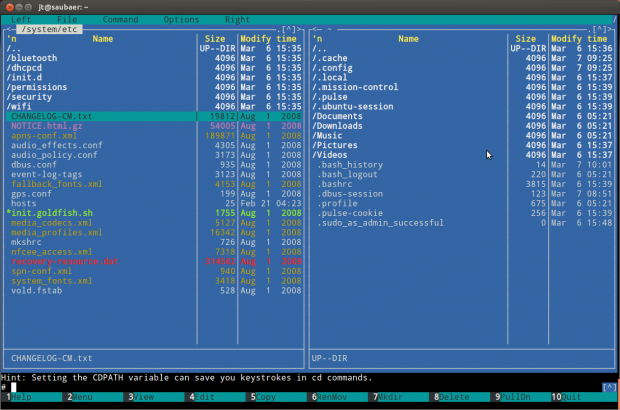Sort left panel by Name column header
620x410 pixels.
(x=101, y=39)
